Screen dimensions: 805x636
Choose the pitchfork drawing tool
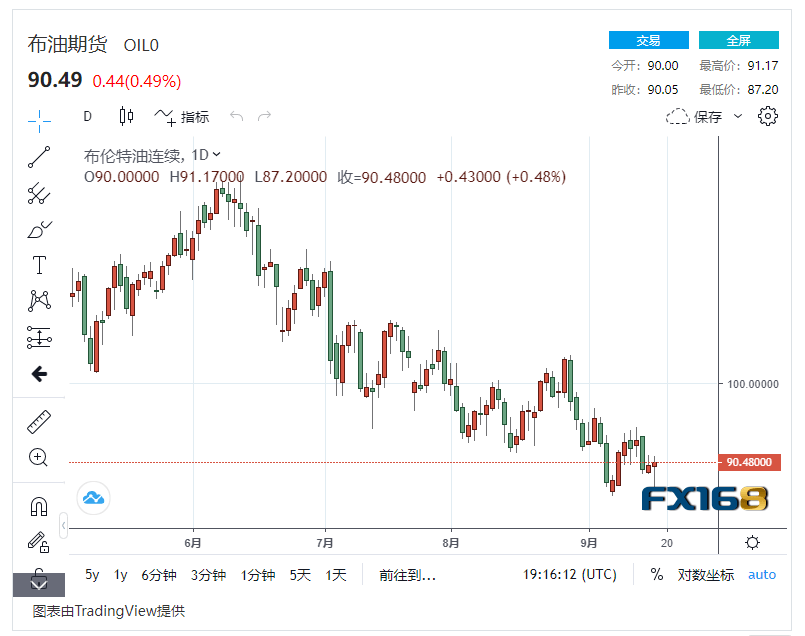tap(39, 194)
